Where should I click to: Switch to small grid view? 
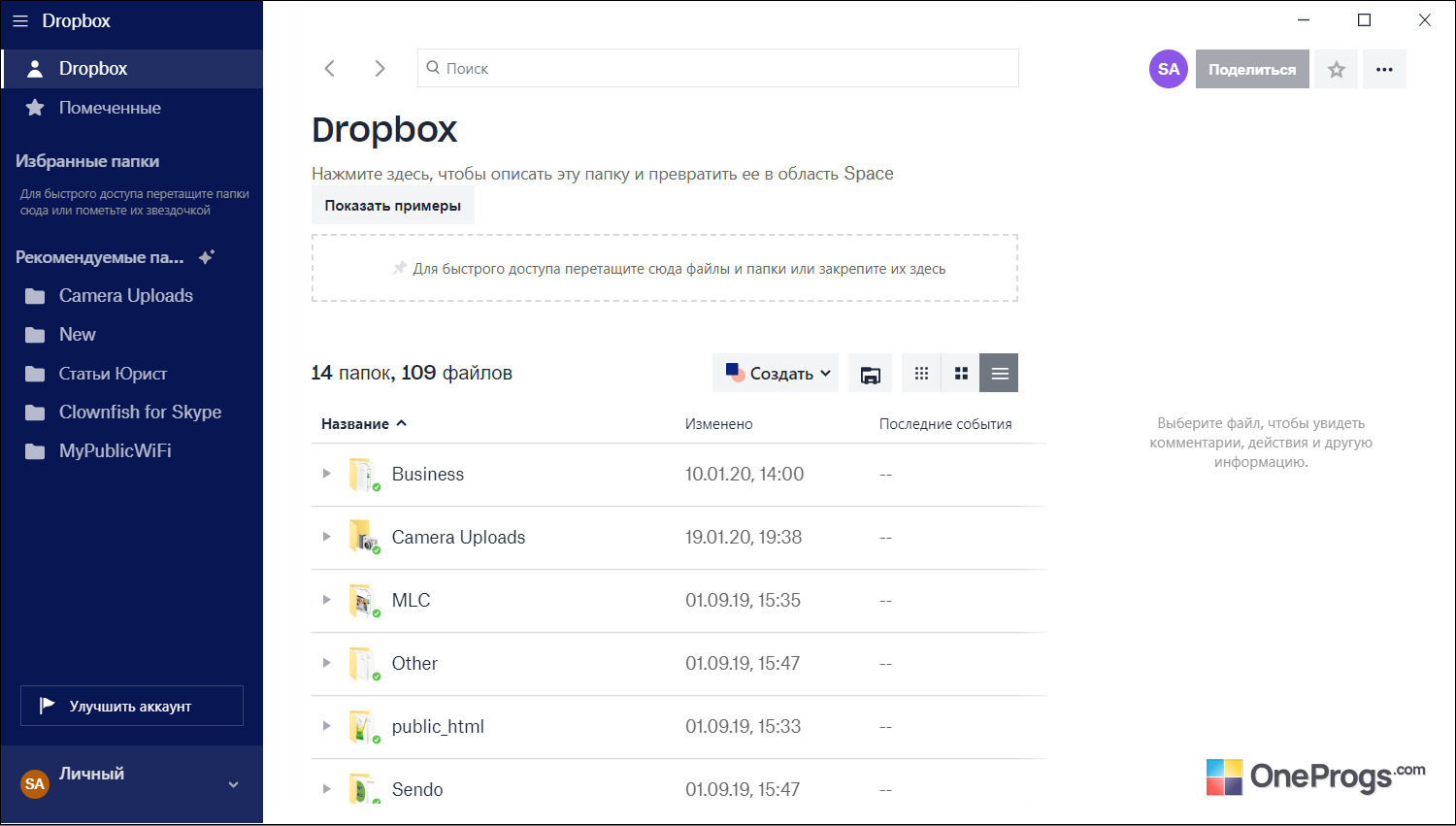[x=921, y=373]
